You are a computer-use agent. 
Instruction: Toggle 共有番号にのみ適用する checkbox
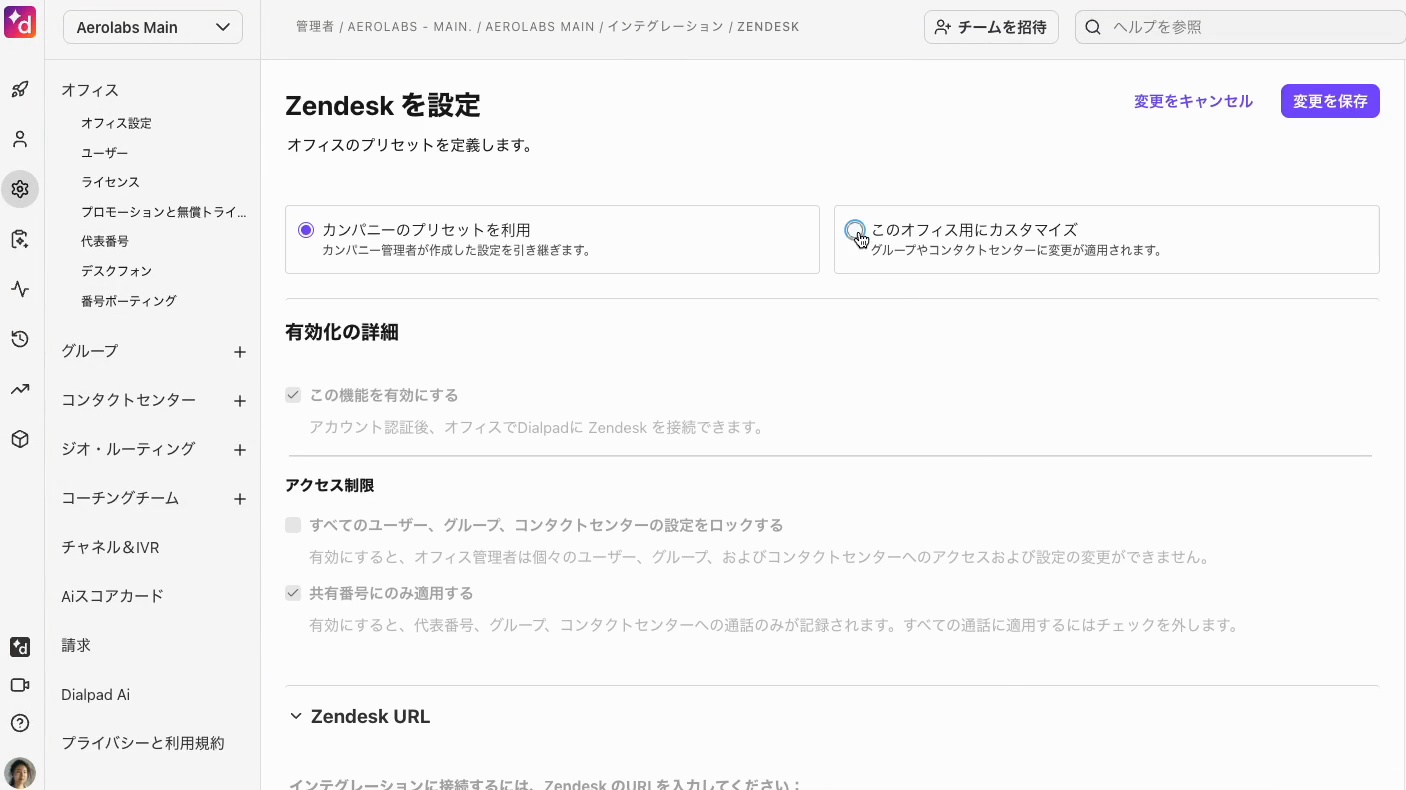point(293,593)
